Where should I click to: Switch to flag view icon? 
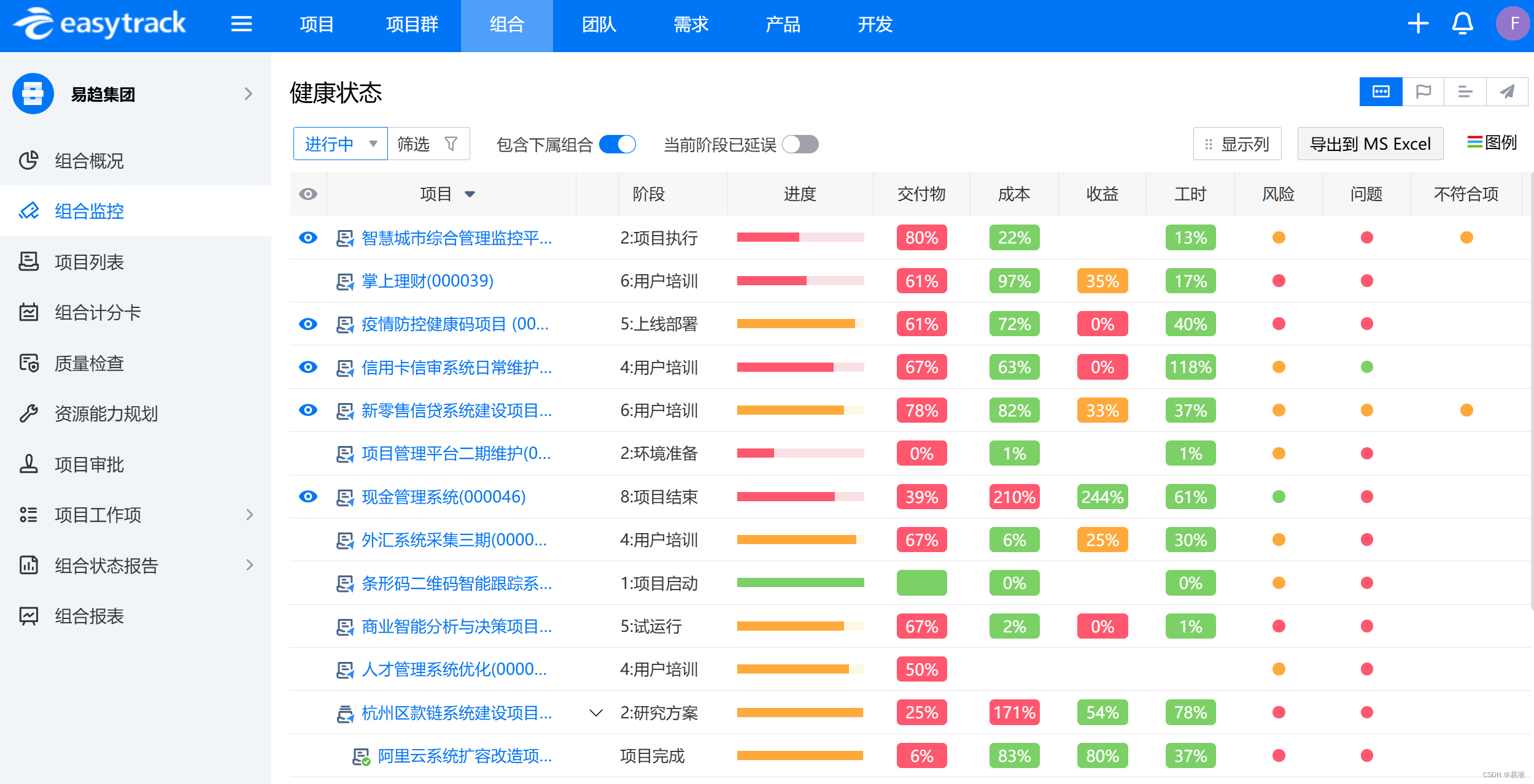(x=1423, y=92)
